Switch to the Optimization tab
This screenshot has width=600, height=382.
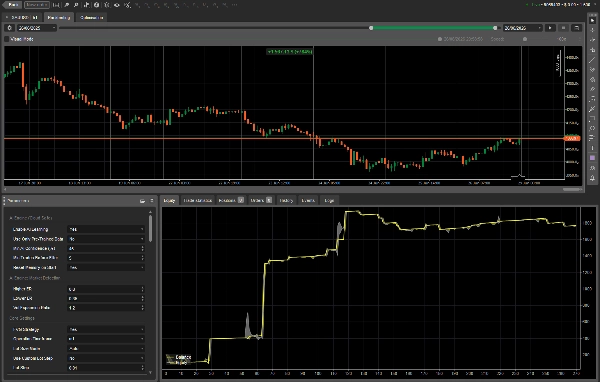(91, 18)
